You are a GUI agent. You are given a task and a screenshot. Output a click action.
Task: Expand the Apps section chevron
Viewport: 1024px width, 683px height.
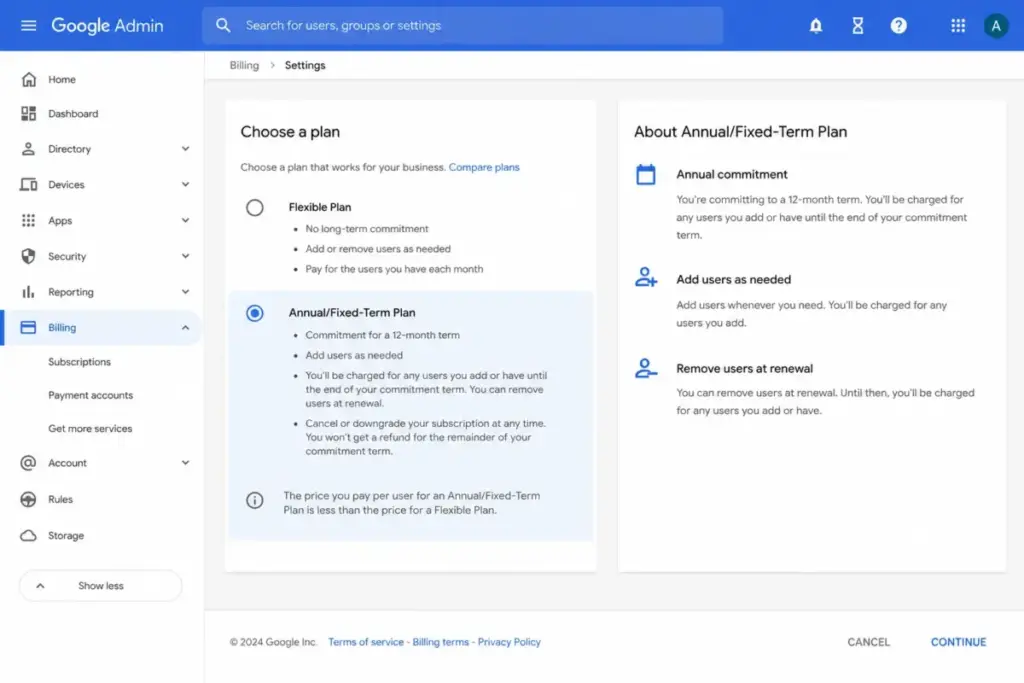coord(185,221)
